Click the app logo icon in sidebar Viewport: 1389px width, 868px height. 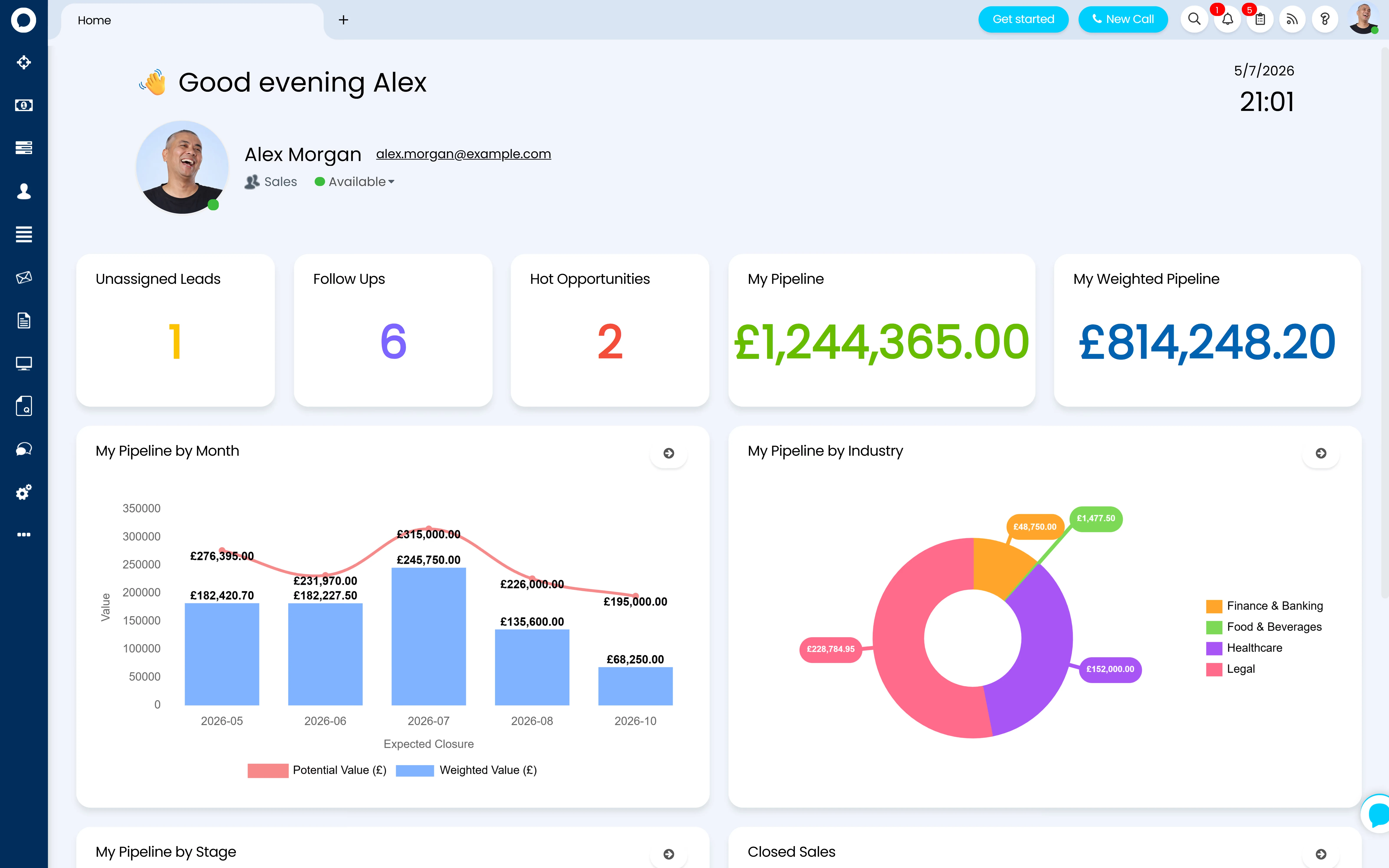23,21
